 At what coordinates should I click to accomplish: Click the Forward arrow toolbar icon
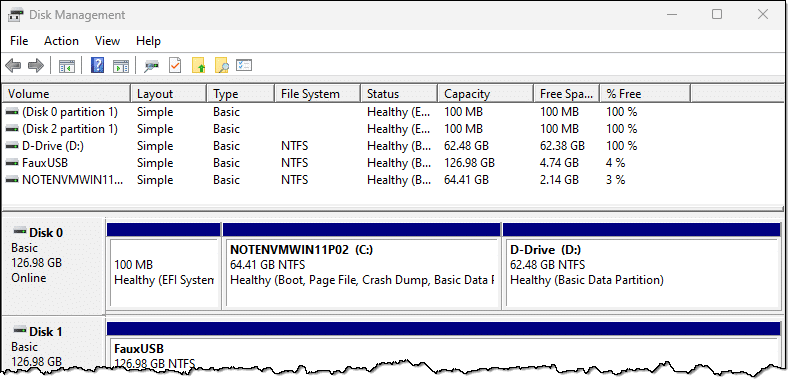click(x=36, y=66)
